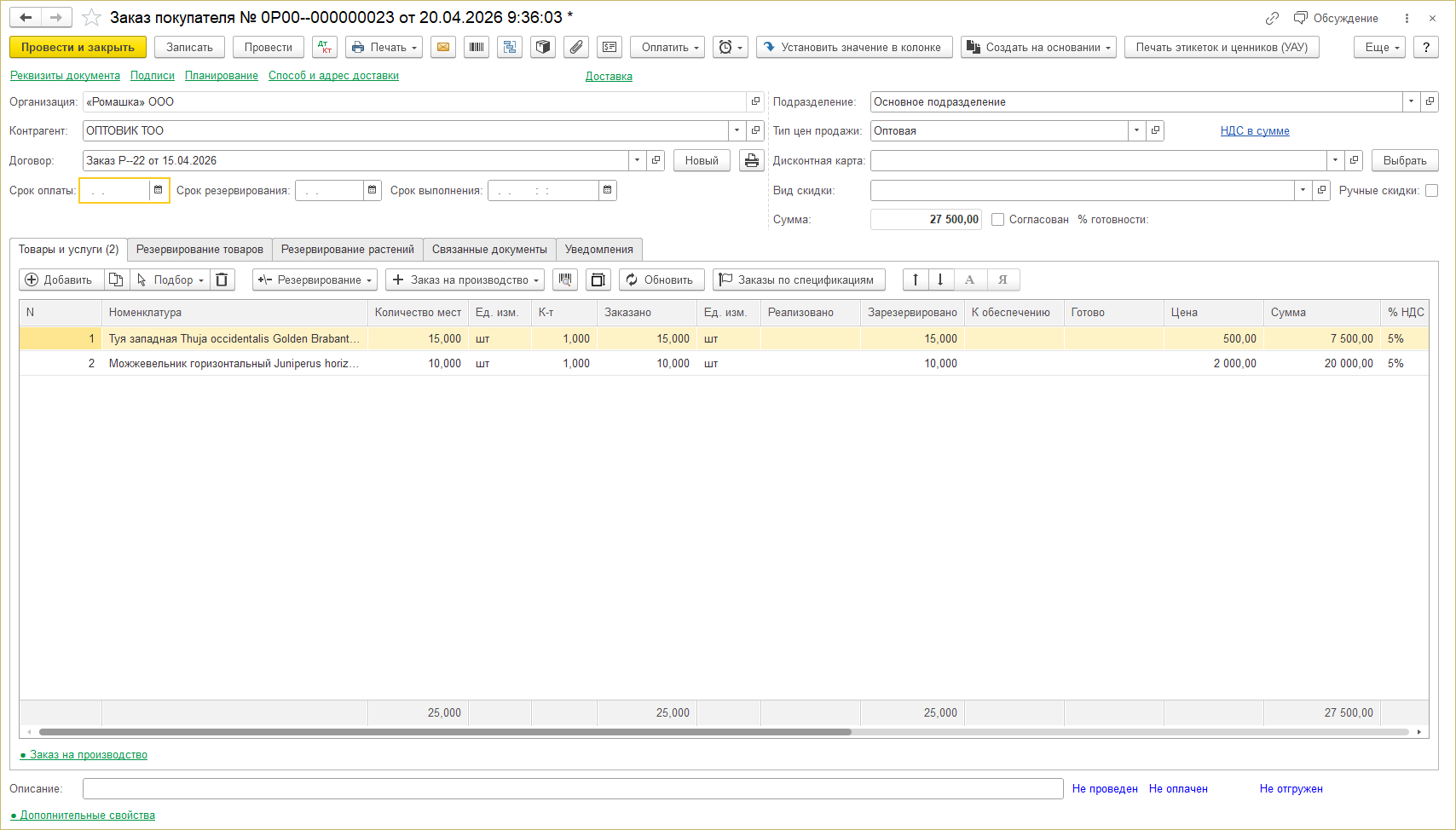Click the envelope email icon in toolbar

[443, 48]
